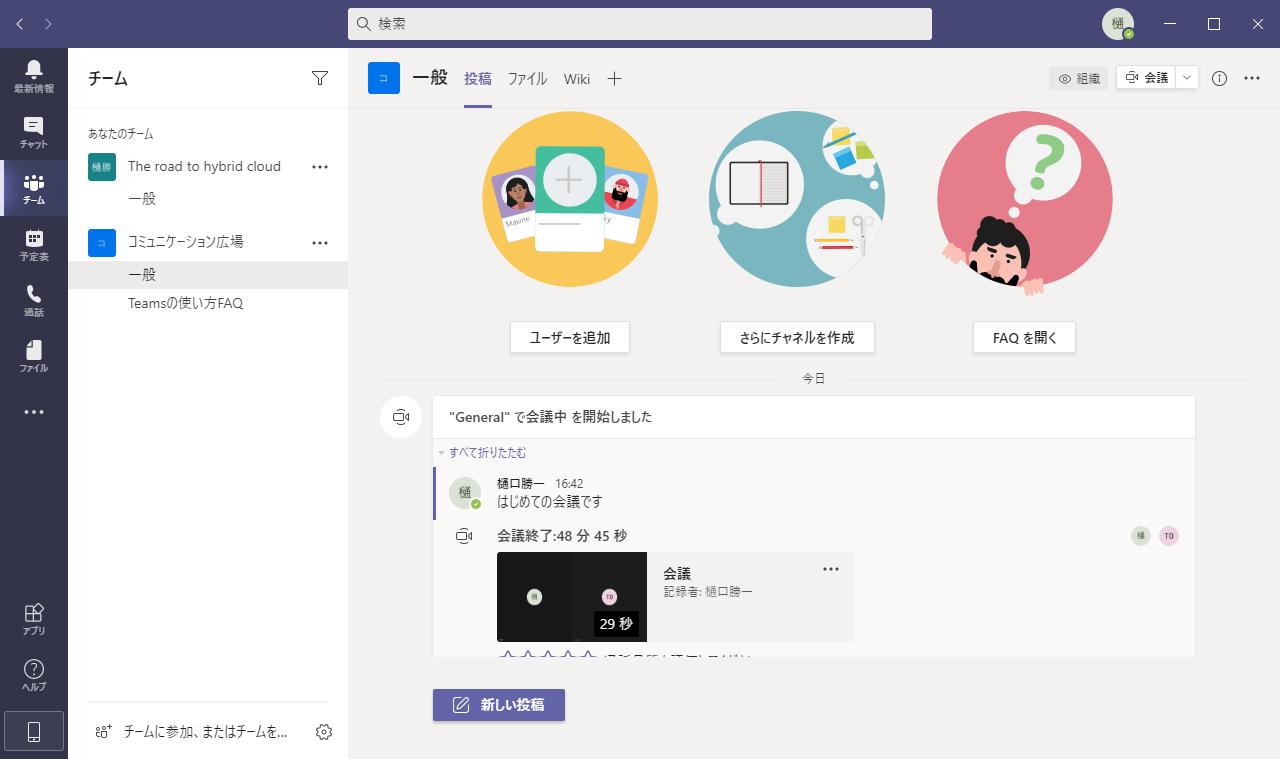Click the 樋口勝一 message avatar
The height and width of the screenshot is (759, 1280).
(x=465, y=493)
